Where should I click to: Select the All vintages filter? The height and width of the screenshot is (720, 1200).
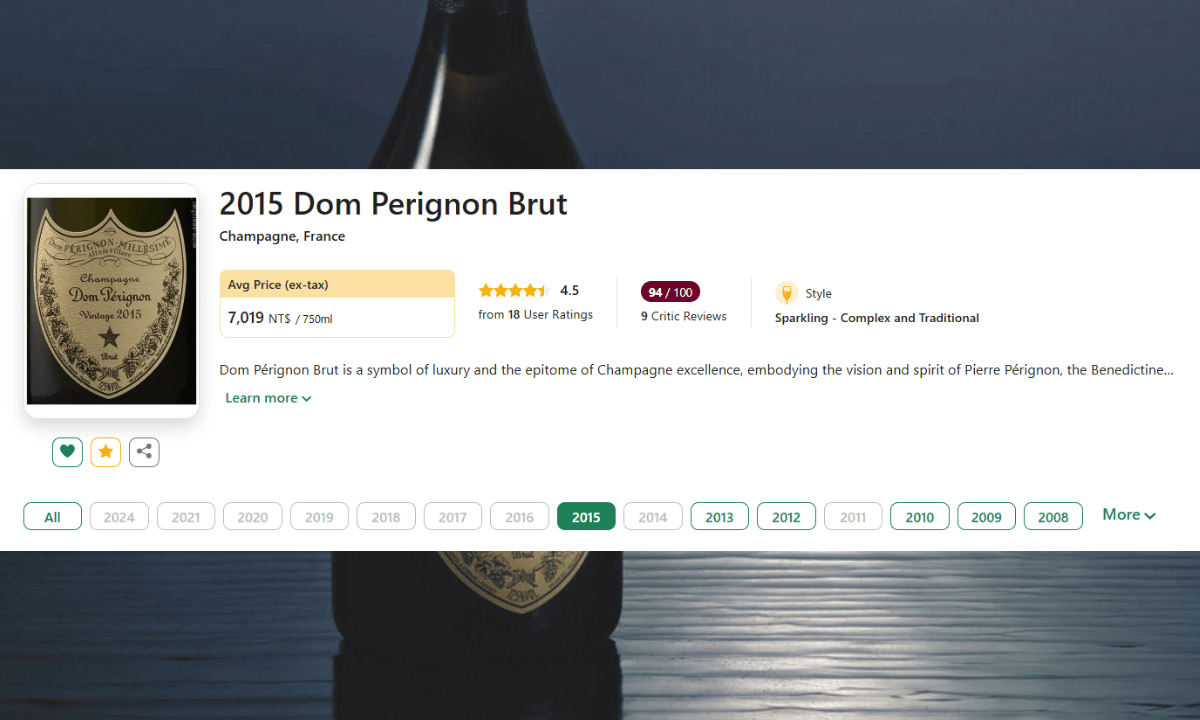[x=52, y=516]
